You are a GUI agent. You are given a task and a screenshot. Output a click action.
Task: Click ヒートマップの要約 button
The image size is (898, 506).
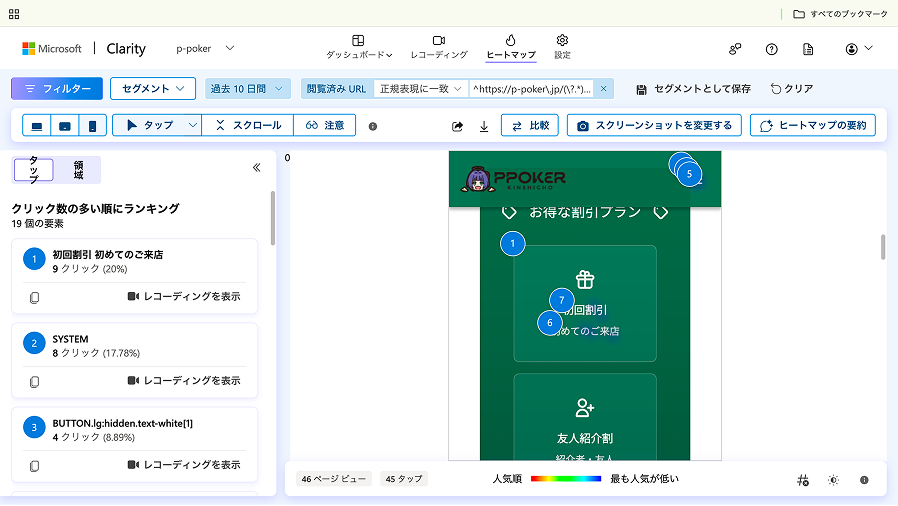coord(813,125)
